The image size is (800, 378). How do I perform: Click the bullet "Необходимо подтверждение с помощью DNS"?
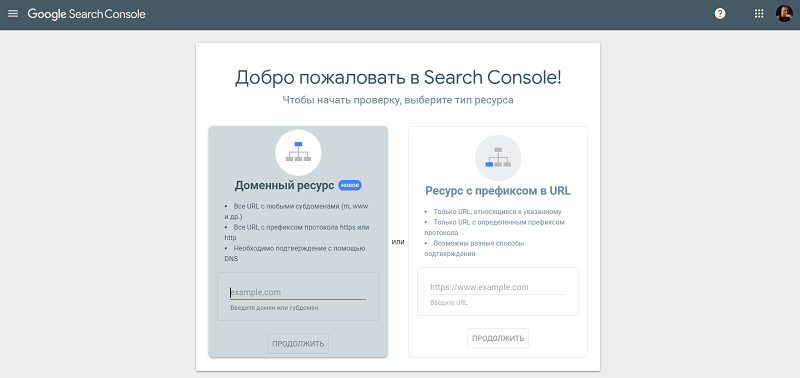tap(295, 254)
